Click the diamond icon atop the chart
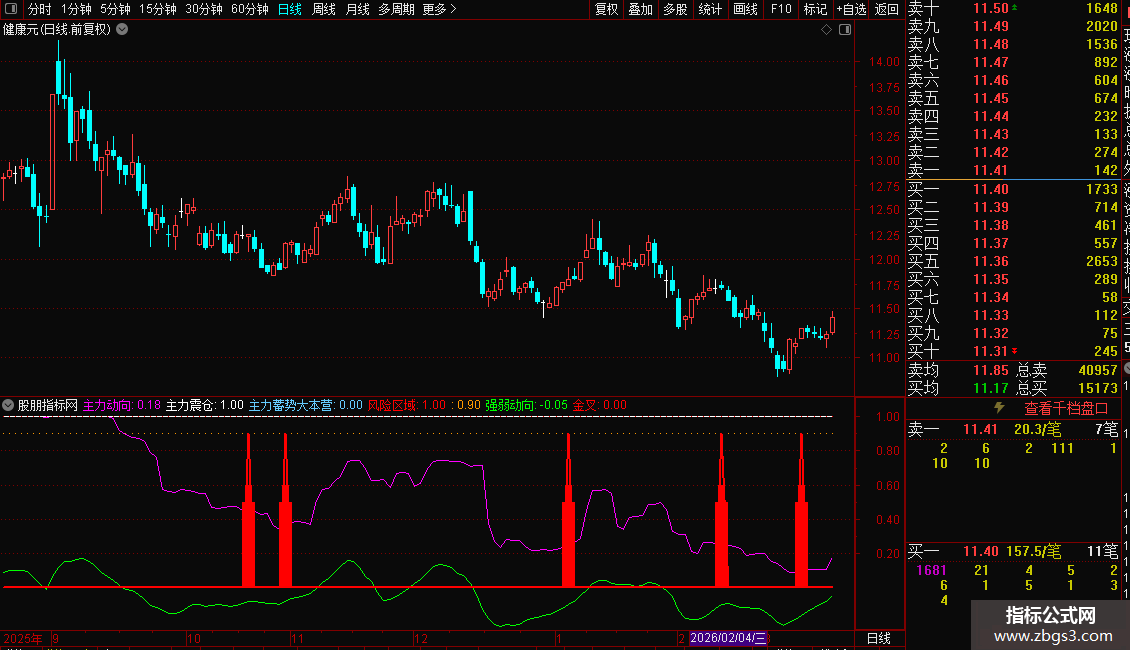1130x650 pixels. click(827, 30)
